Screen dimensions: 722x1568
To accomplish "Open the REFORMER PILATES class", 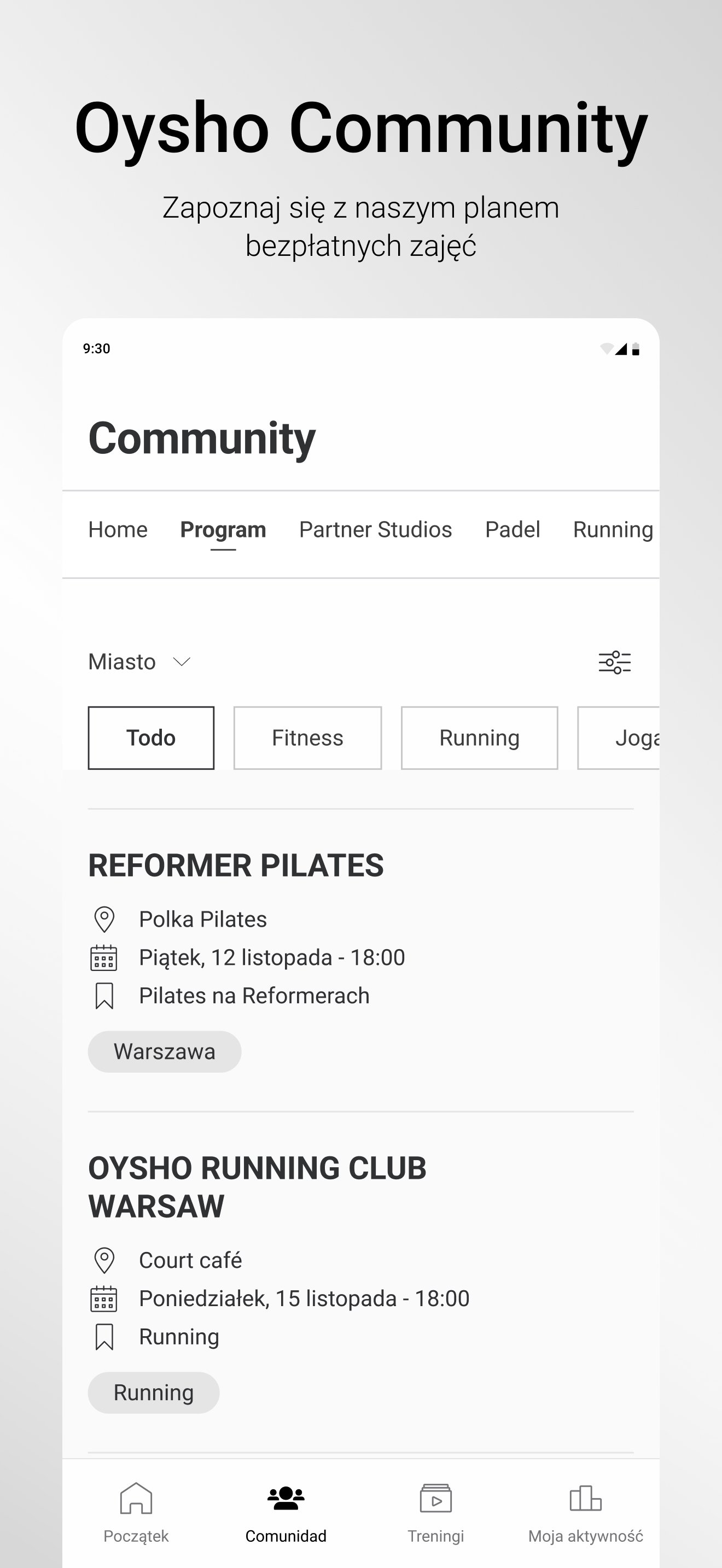I will (236, 865).
